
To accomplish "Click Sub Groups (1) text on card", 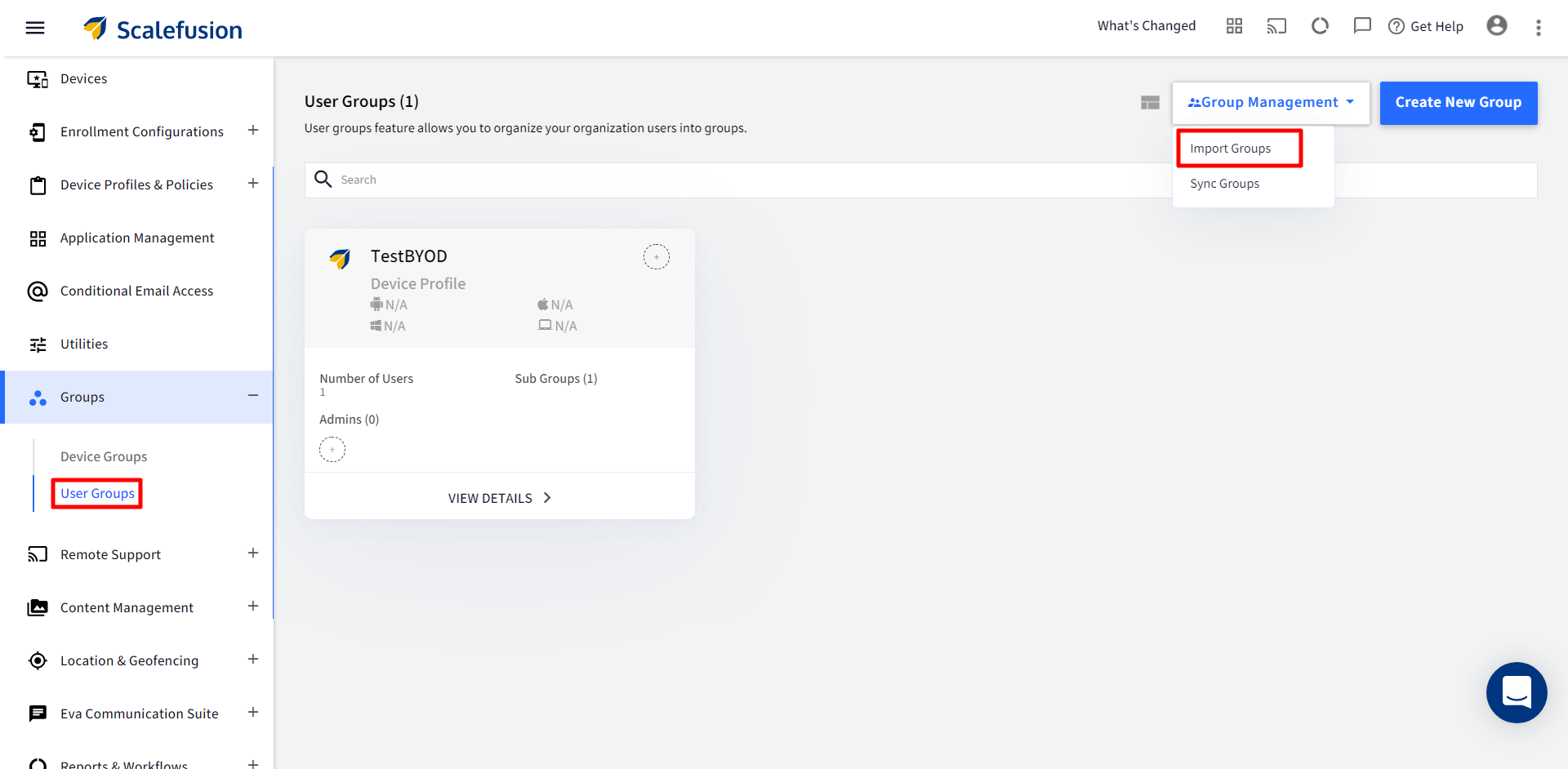I will pos(556,379).
